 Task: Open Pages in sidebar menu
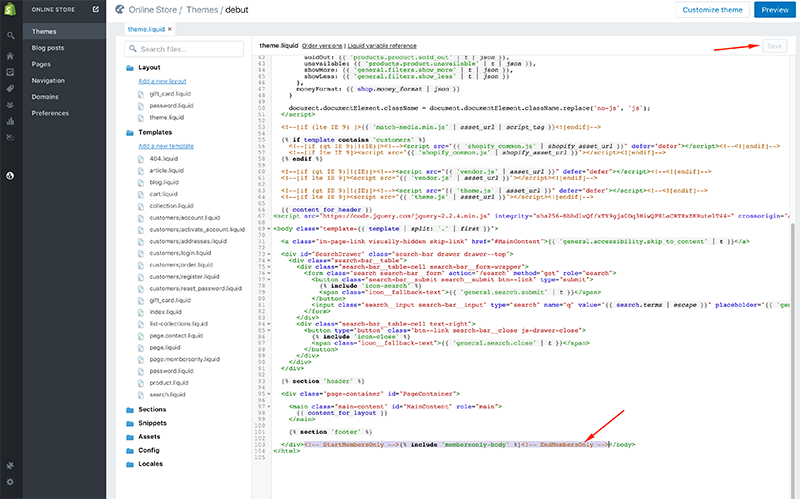(x=41, y=64)
